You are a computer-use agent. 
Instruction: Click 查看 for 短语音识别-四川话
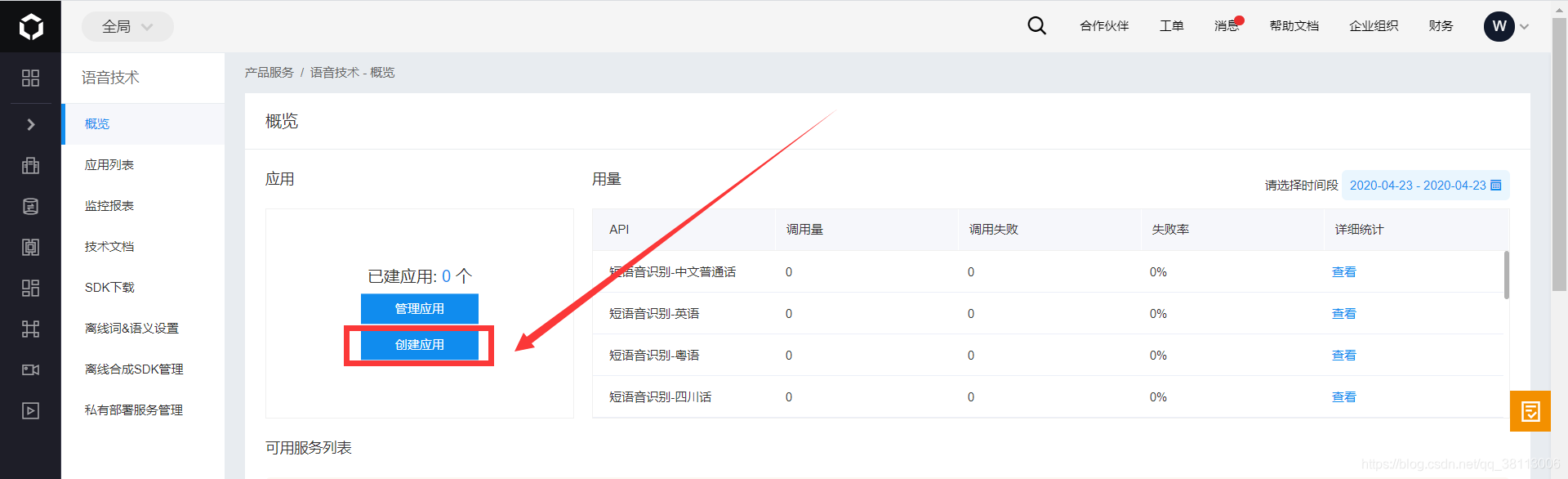coord(1343,397)
